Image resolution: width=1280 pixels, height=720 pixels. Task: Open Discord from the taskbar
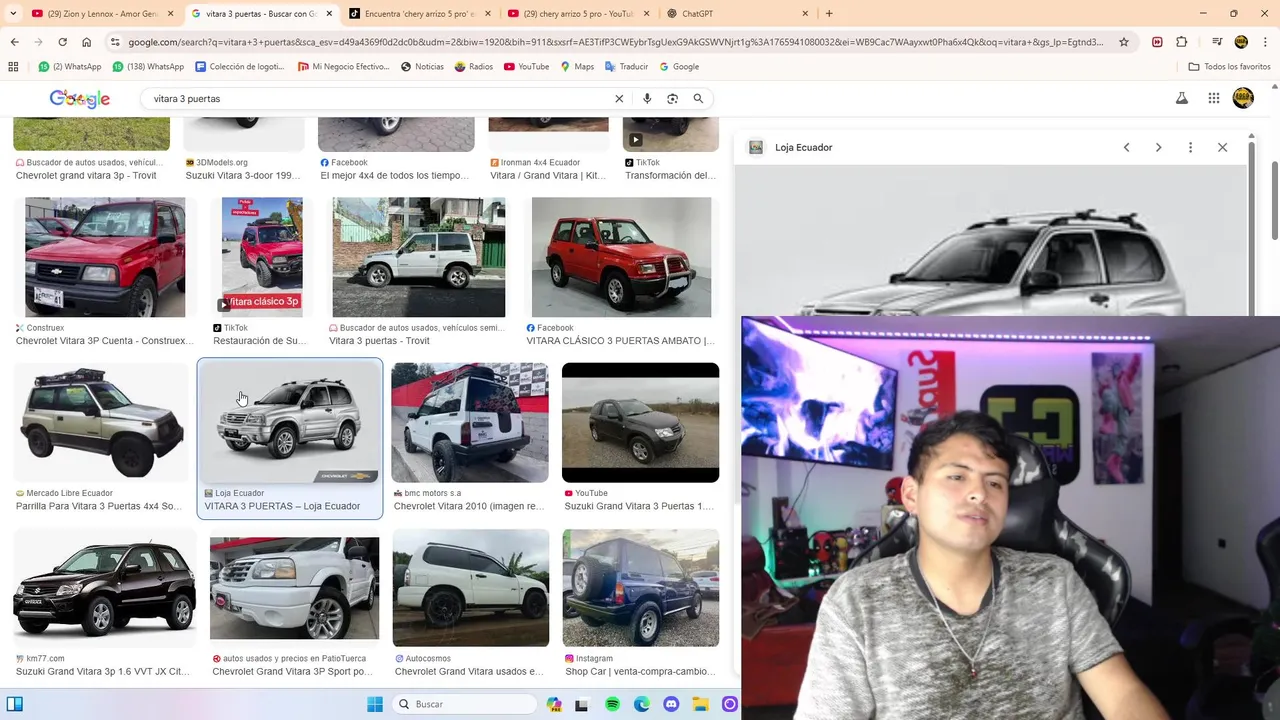click(x=671, y=704)
